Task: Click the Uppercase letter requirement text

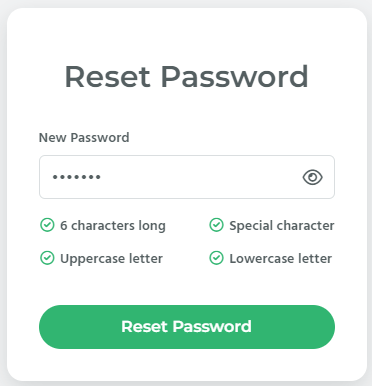Action: (x=111, y=259)
